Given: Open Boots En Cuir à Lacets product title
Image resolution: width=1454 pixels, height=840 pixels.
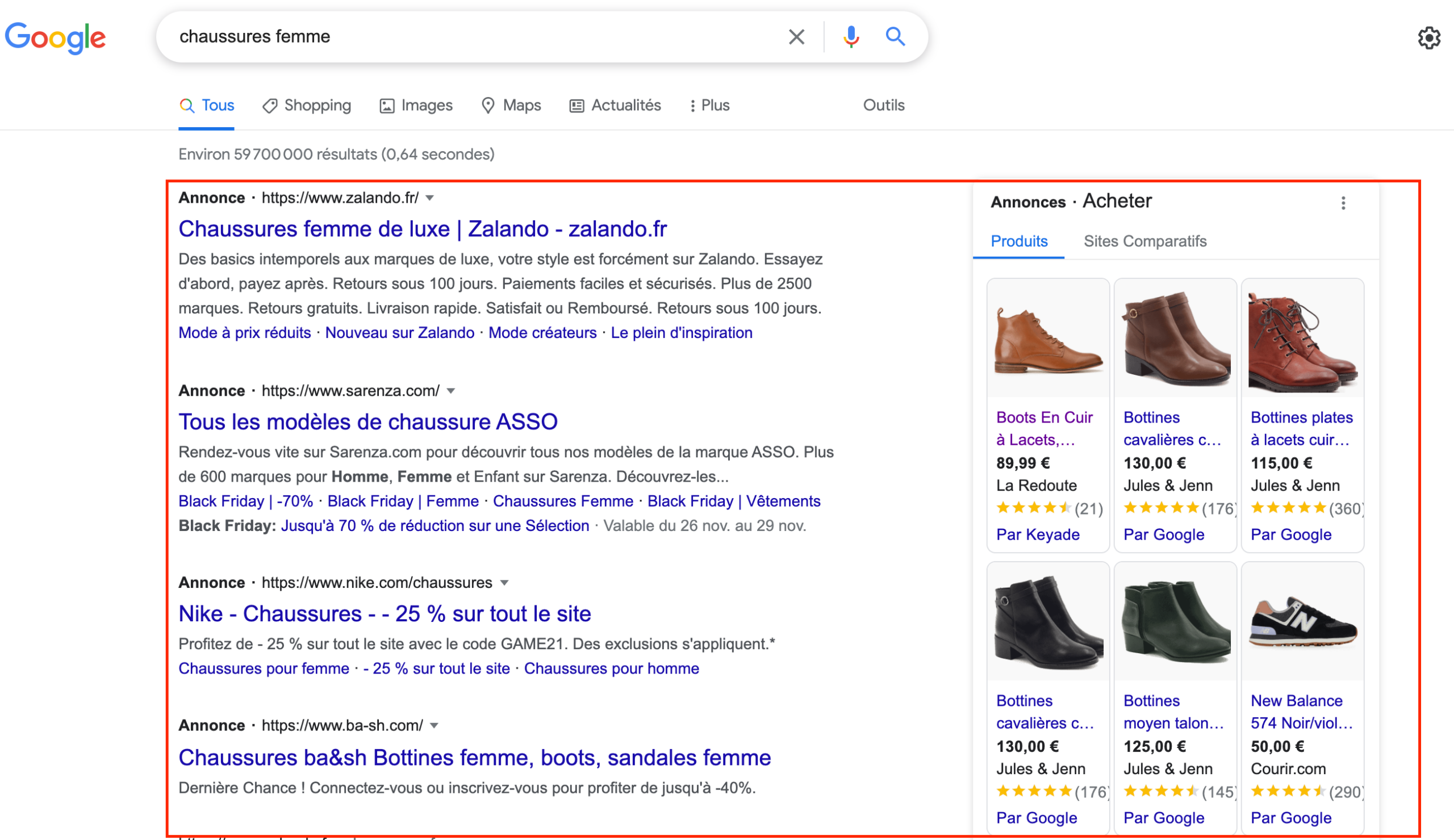Looking at the screenshot, I should tap(1044, 429).
